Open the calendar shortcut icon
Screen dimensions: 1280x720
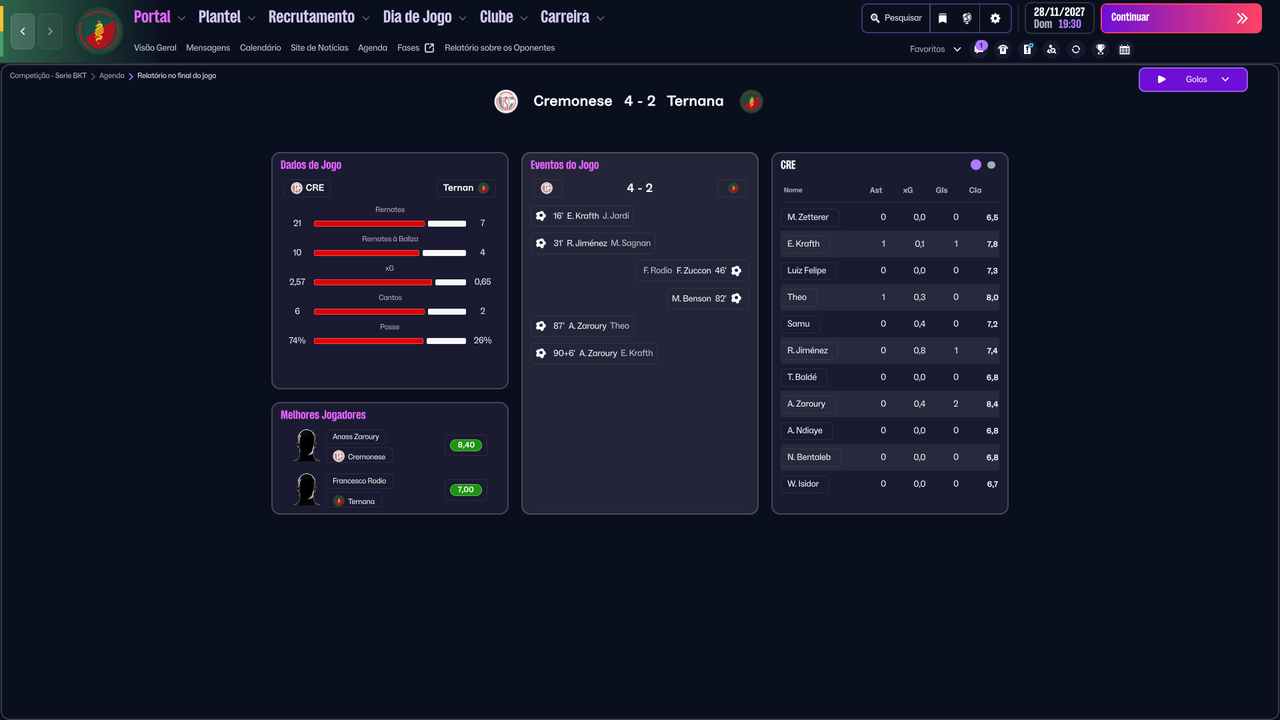click(1124, 49)
